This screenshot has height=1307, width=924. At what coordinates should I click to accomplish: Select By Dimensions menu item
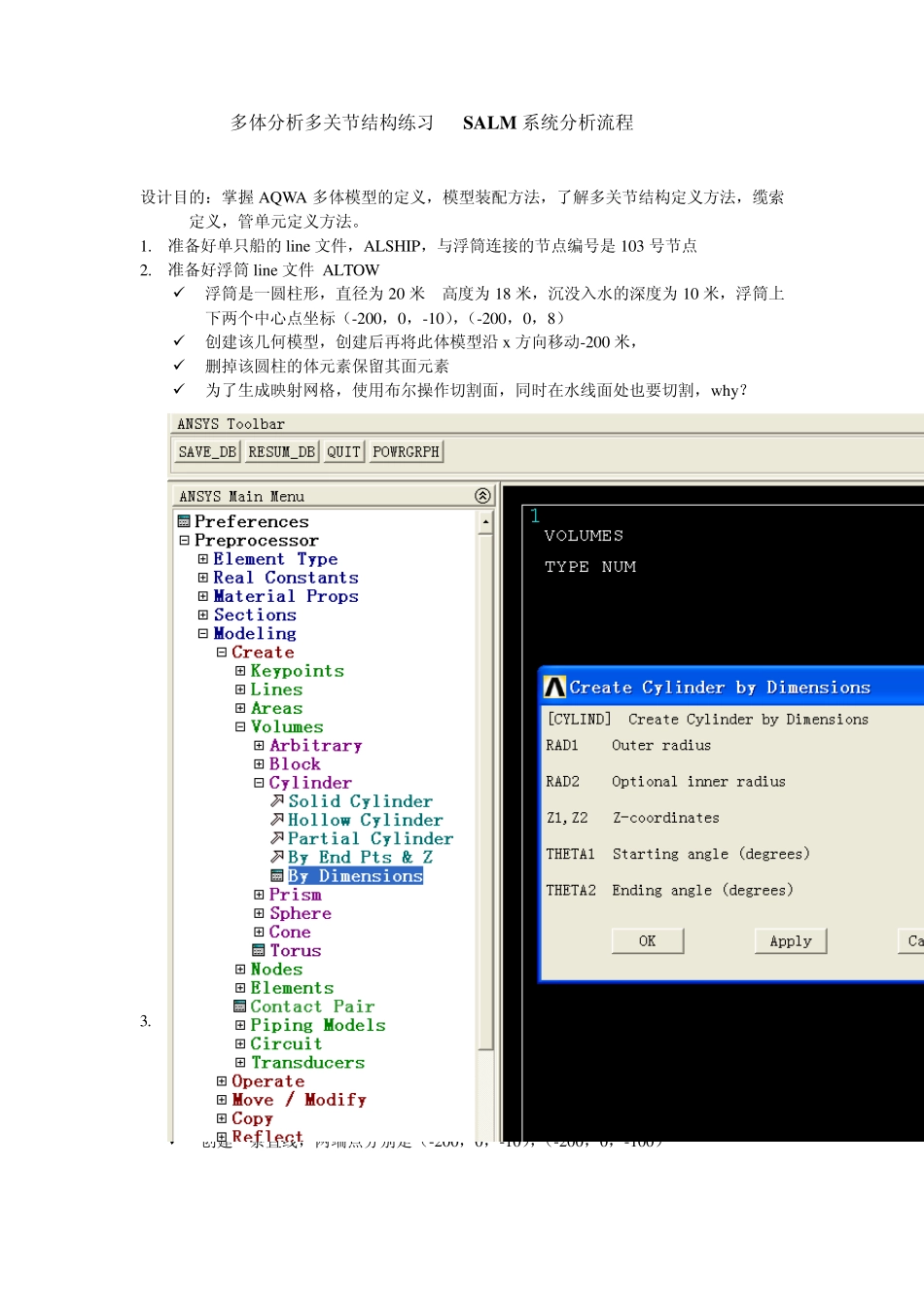point(355,876)
